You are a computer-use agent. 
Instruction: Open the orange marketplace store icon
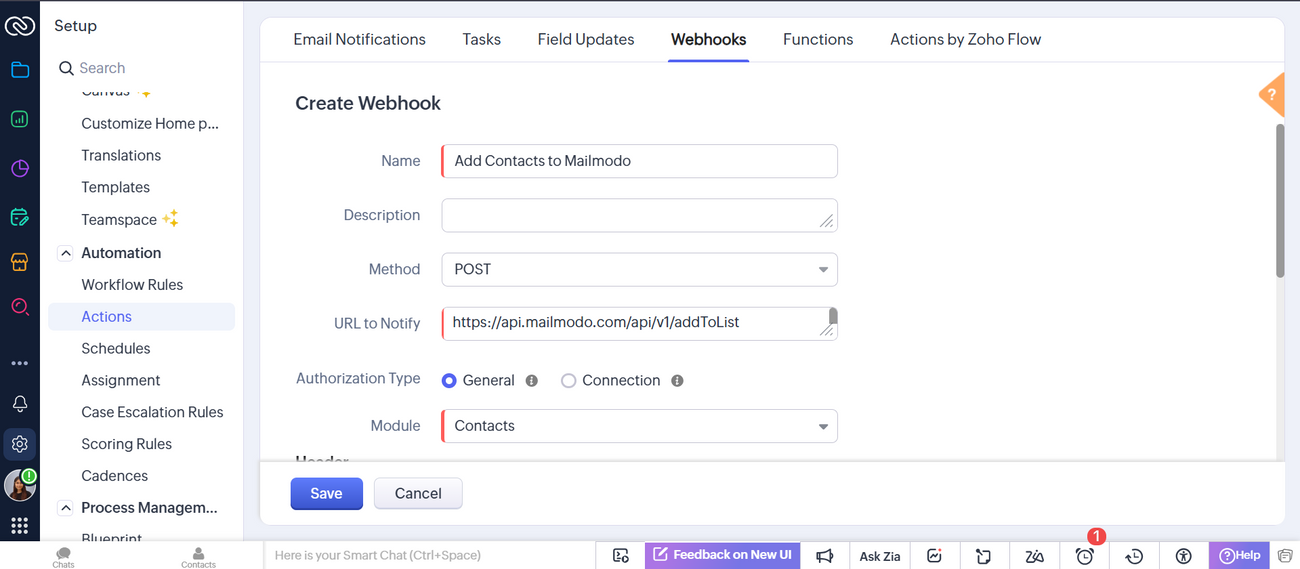(20, 262)
